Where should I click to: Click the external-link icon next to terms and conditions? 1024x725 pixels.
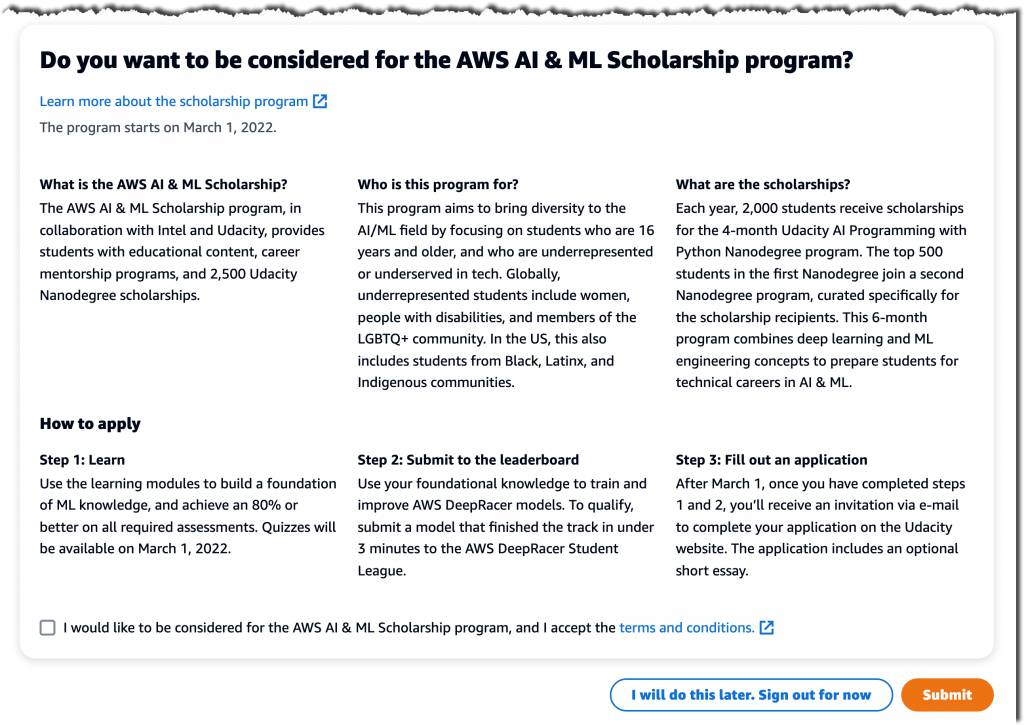[766, 627]
